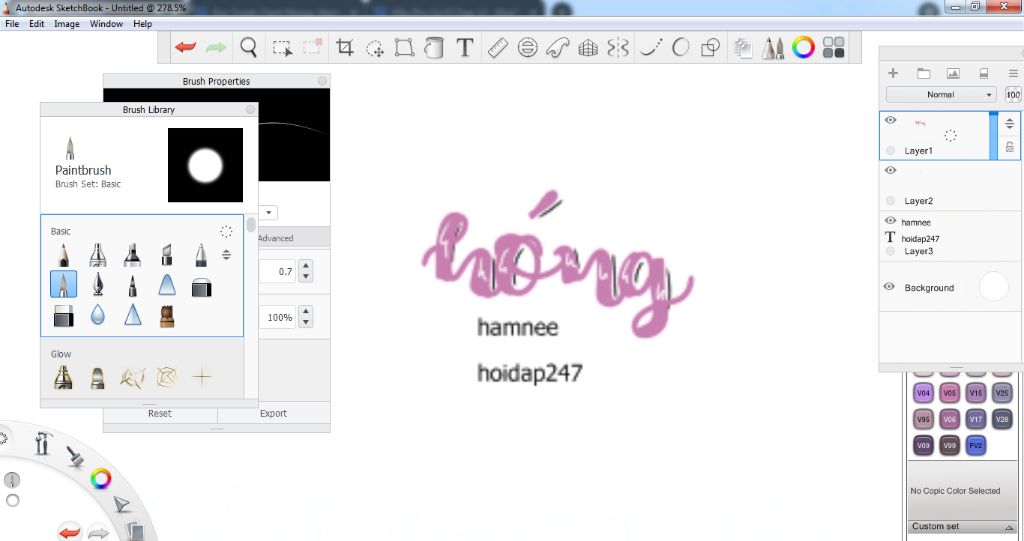This screenshot has width=1024, height=541.
Task: Select the Quick Transform tool
Action: pos(375,48)
